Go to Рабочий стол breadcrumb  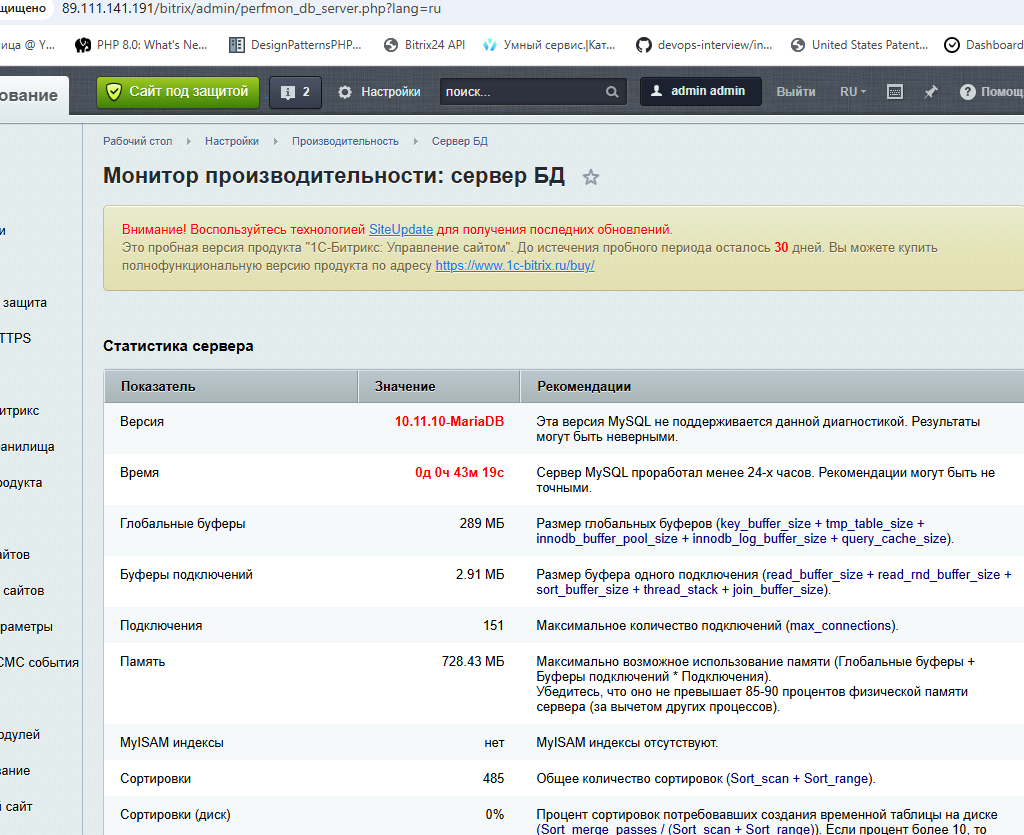click(x=138, y=141)
